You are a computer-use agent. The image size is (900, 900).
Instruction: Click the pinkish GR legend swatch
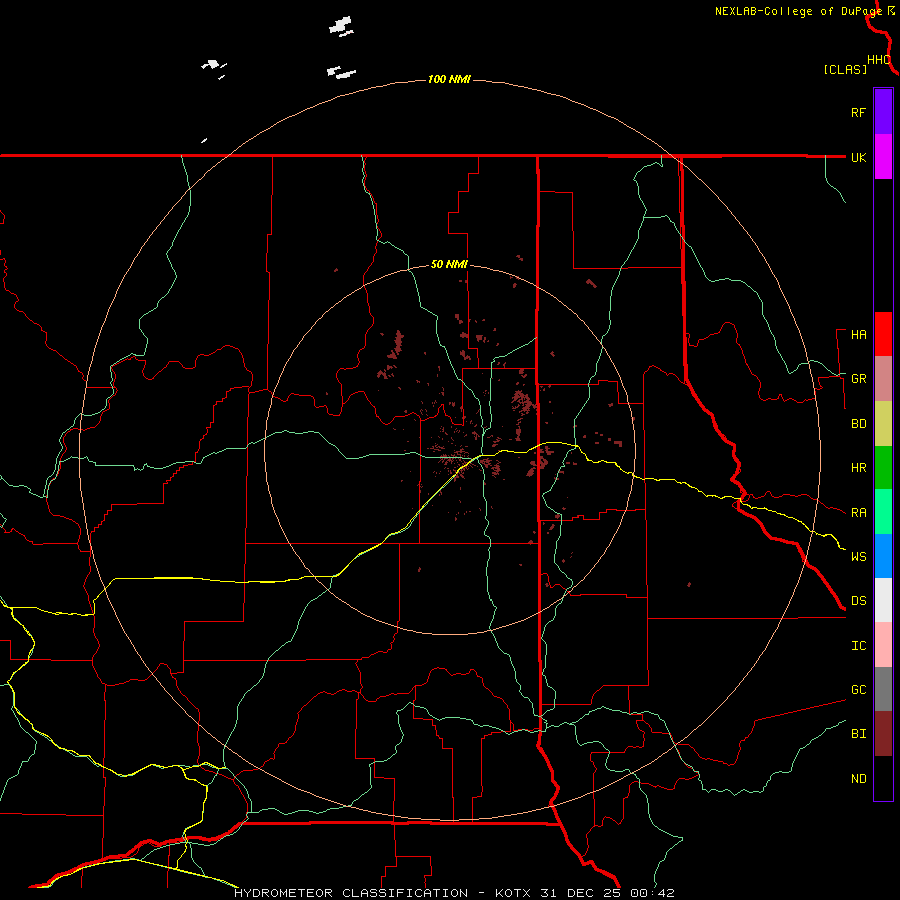pos(883,379)
